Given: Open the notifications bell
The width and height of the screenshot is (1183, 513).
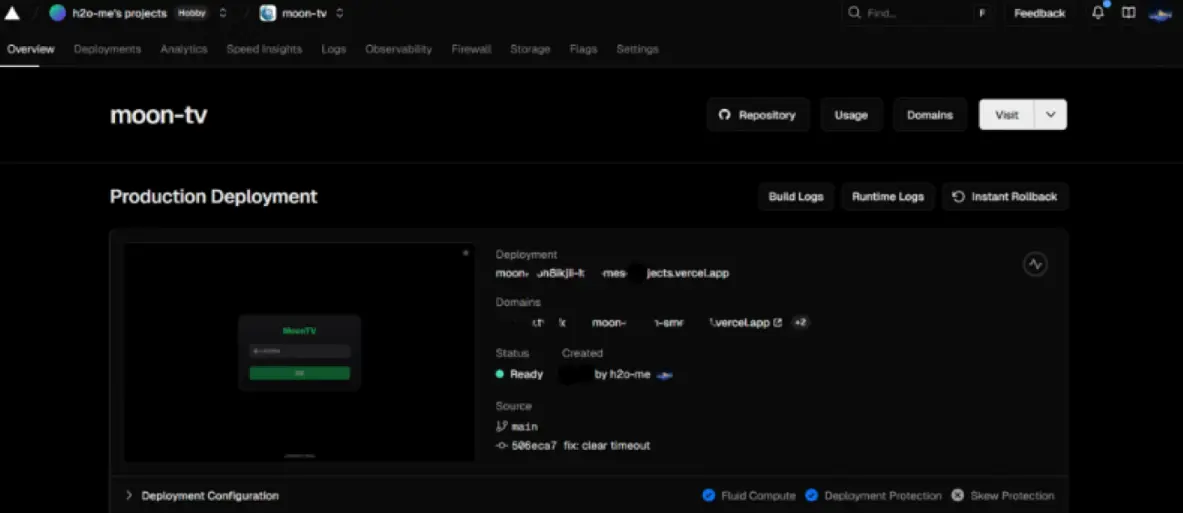Looking at the screenshot, I should [1098, 13].
